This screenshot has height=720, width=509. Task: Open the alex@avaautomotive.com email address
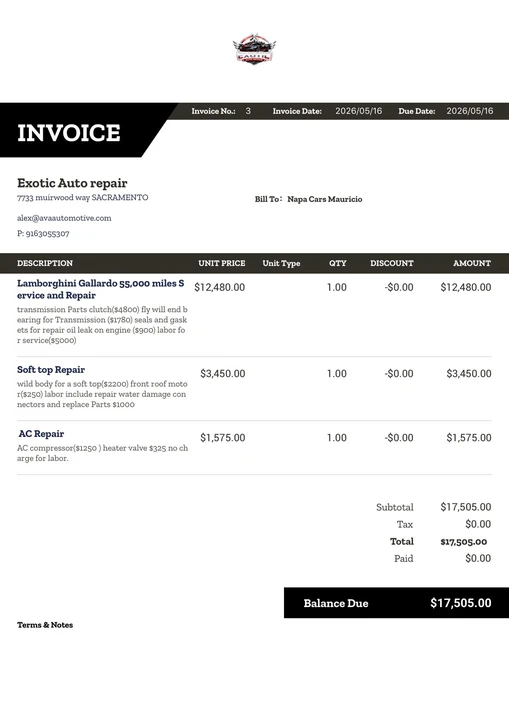64,218
